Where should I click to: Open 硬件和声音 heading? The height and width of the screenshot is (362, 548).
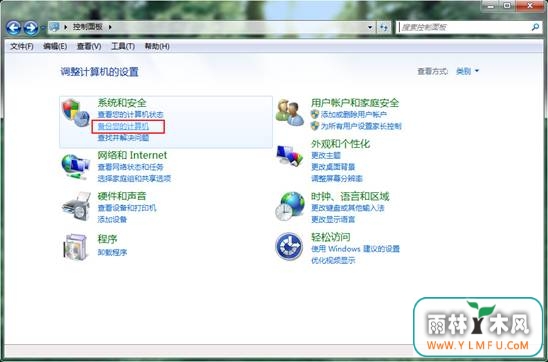(122, 196)
